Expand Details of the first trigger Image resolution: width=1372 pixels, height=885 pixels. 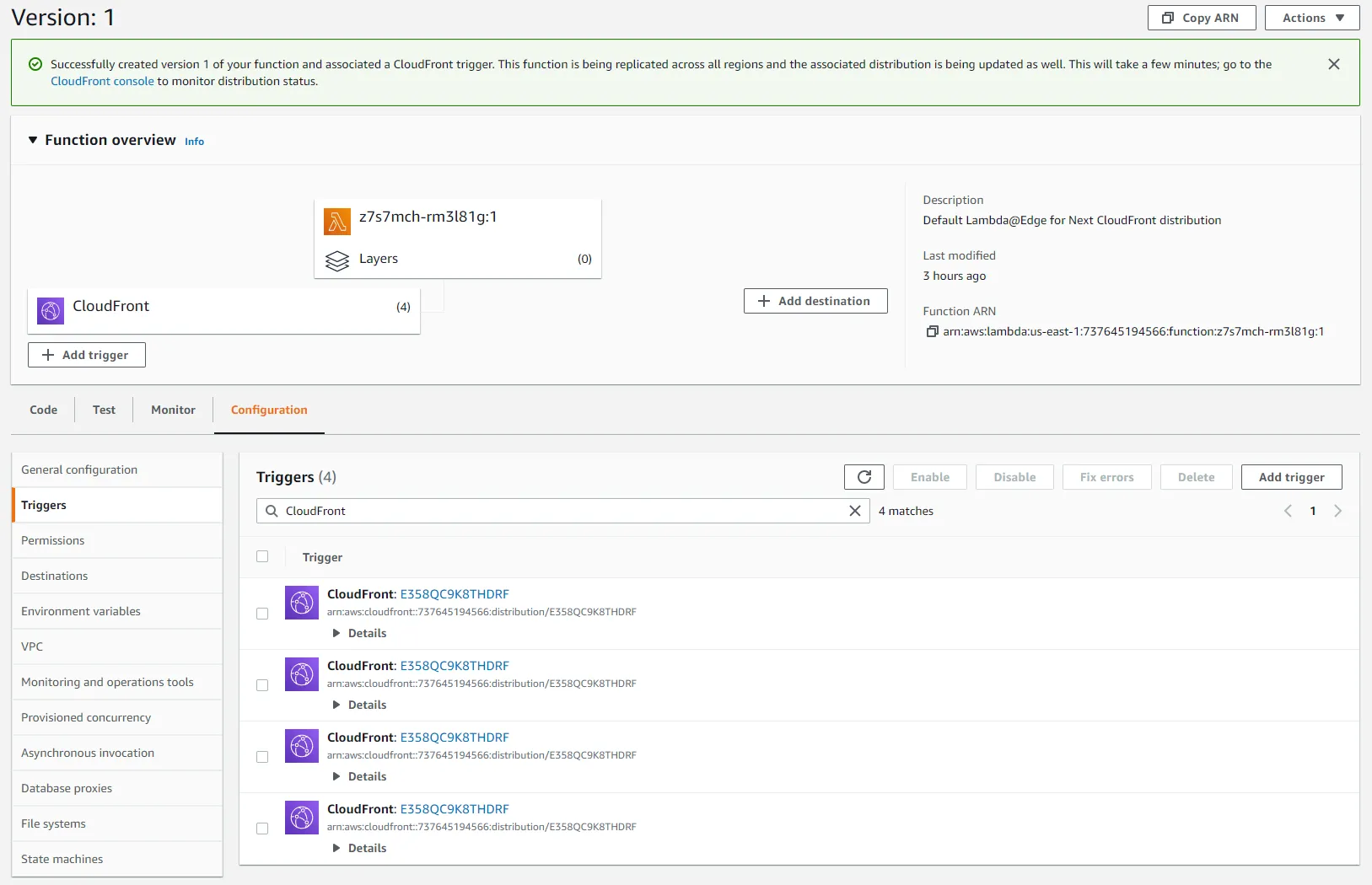click(360, 633)
